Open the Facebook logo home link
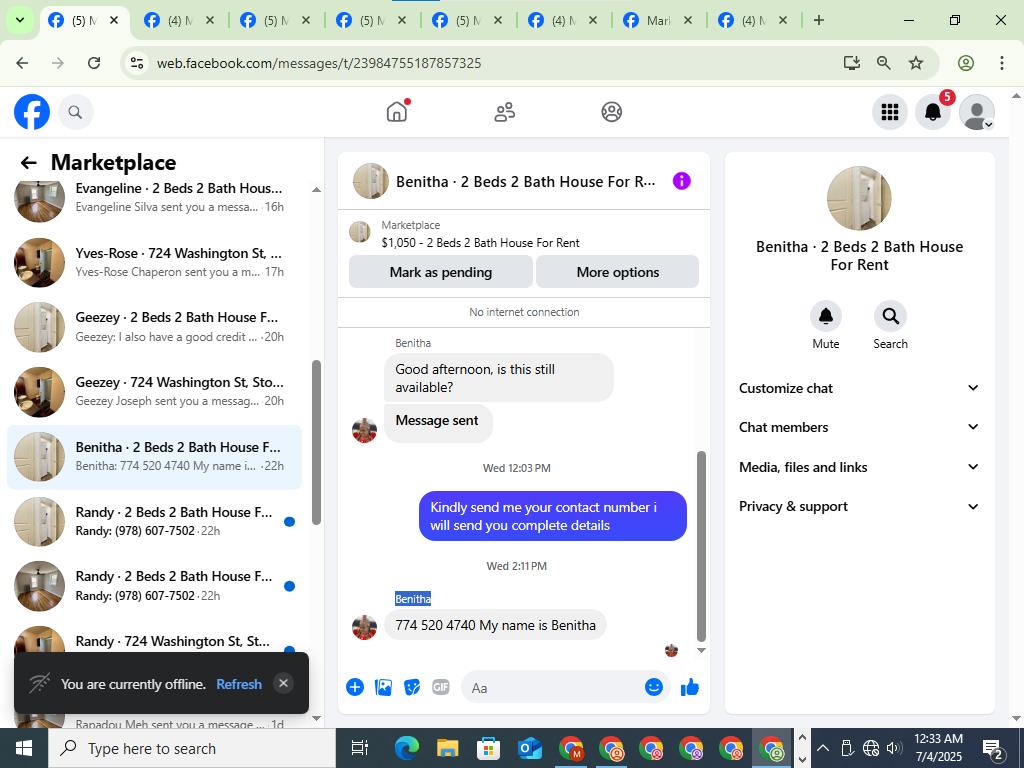 [x=31, y=112]
